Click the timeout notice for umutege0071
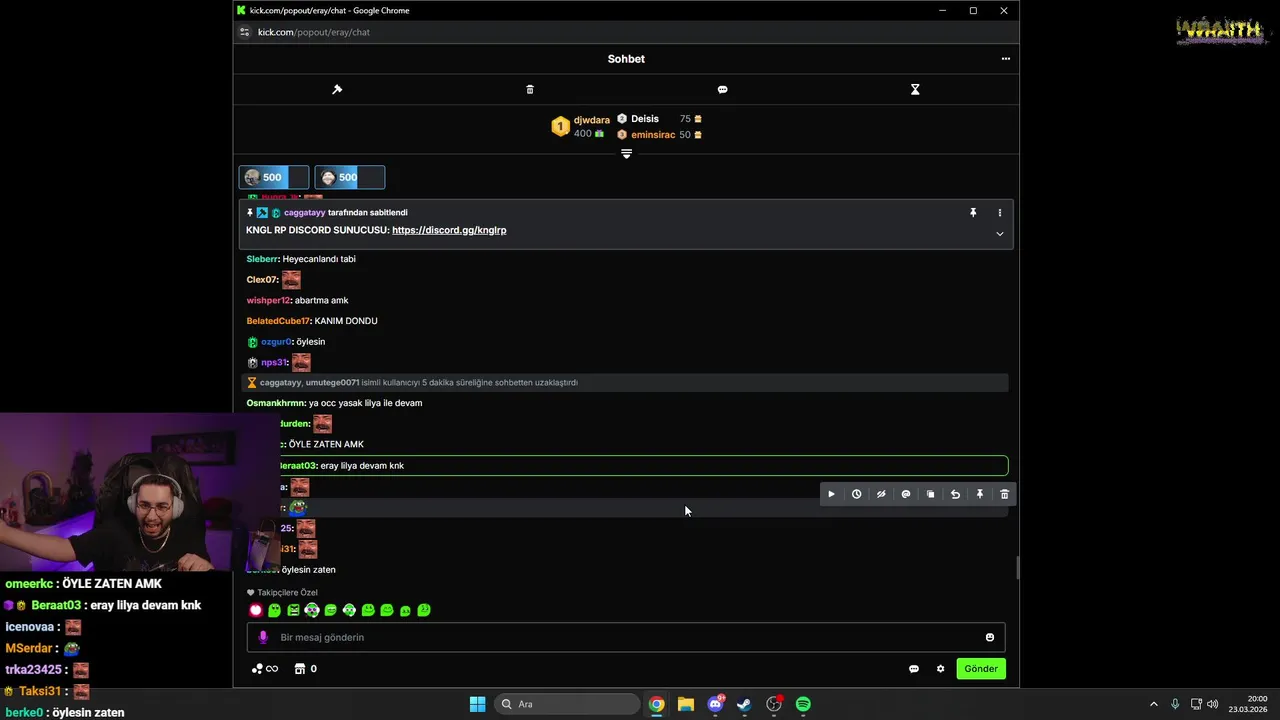The image size is (1280, 720). [626, 383]
